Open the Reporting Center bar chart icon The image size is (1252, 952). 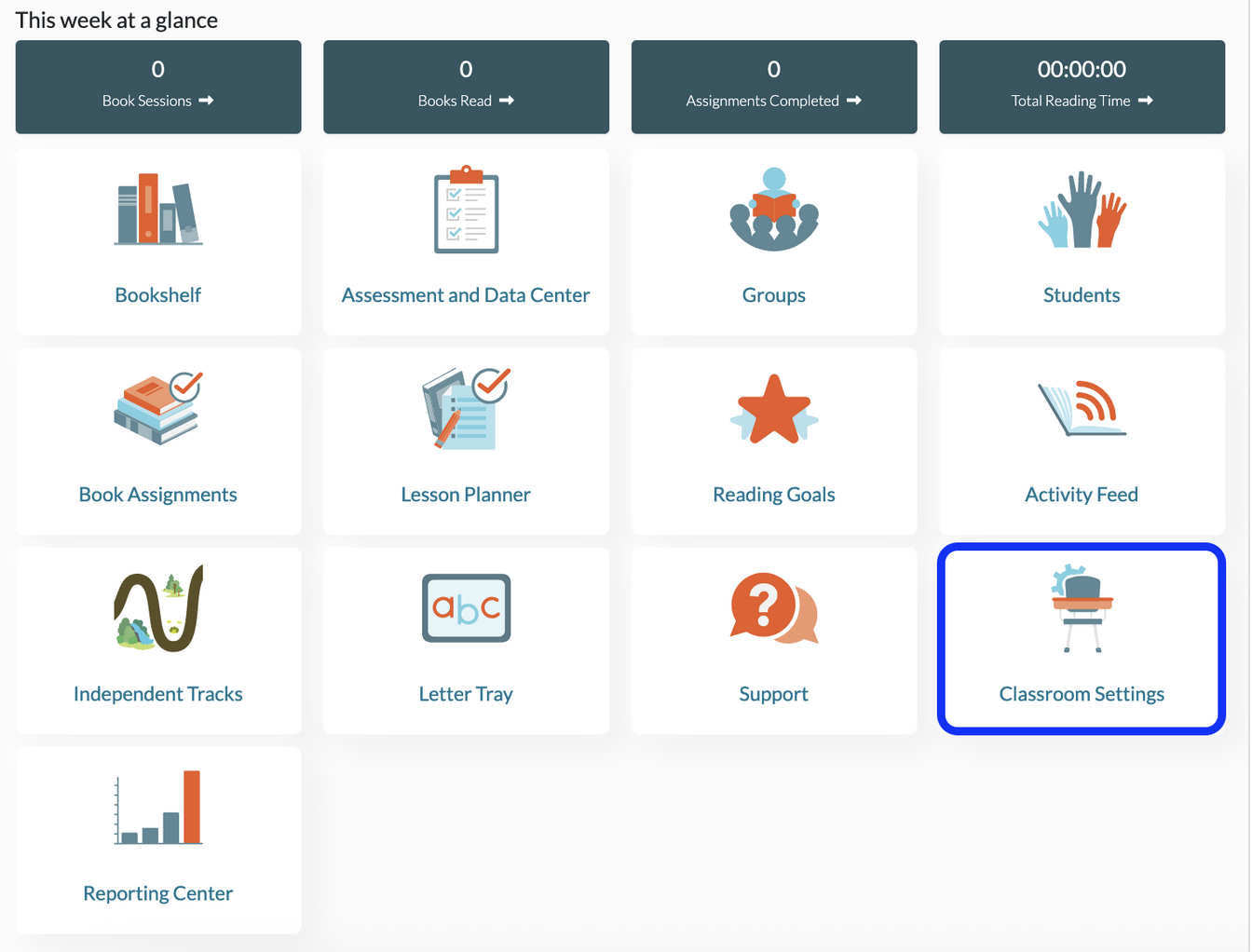(158, 808)
